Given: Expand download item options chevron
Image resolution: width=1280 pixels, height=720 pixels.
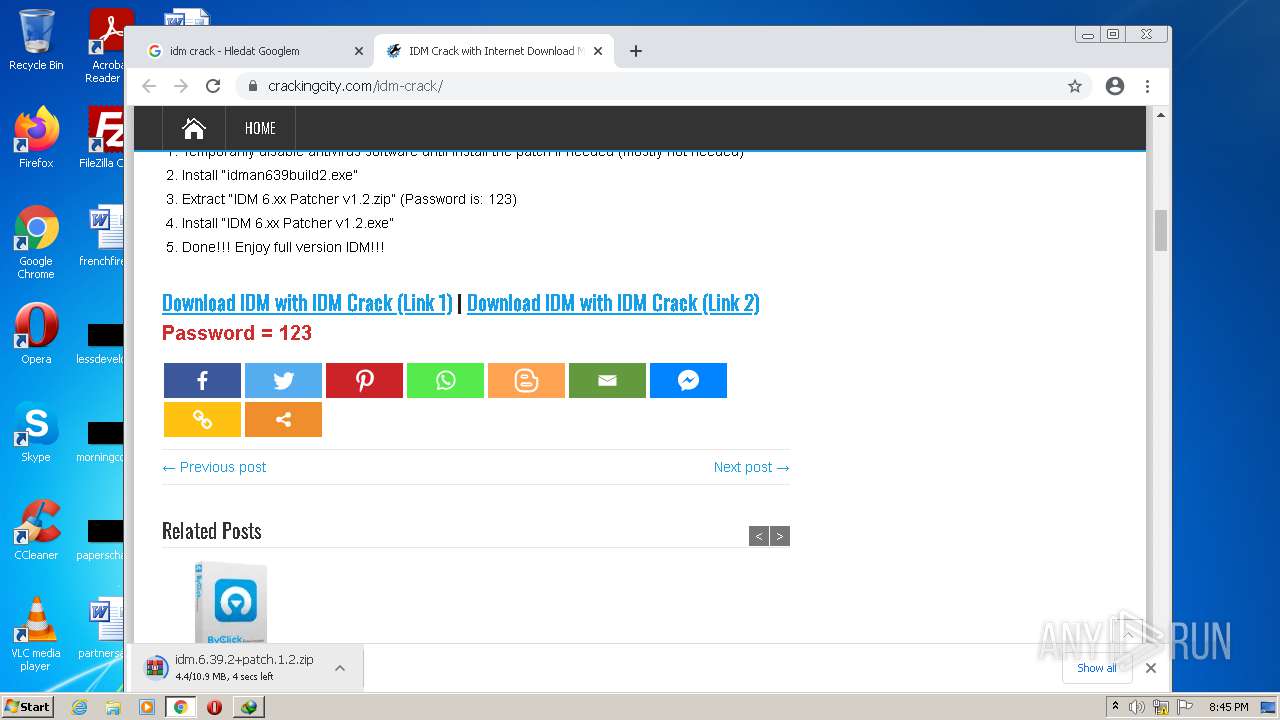Looking at the screenshot, I should point(340,668).
